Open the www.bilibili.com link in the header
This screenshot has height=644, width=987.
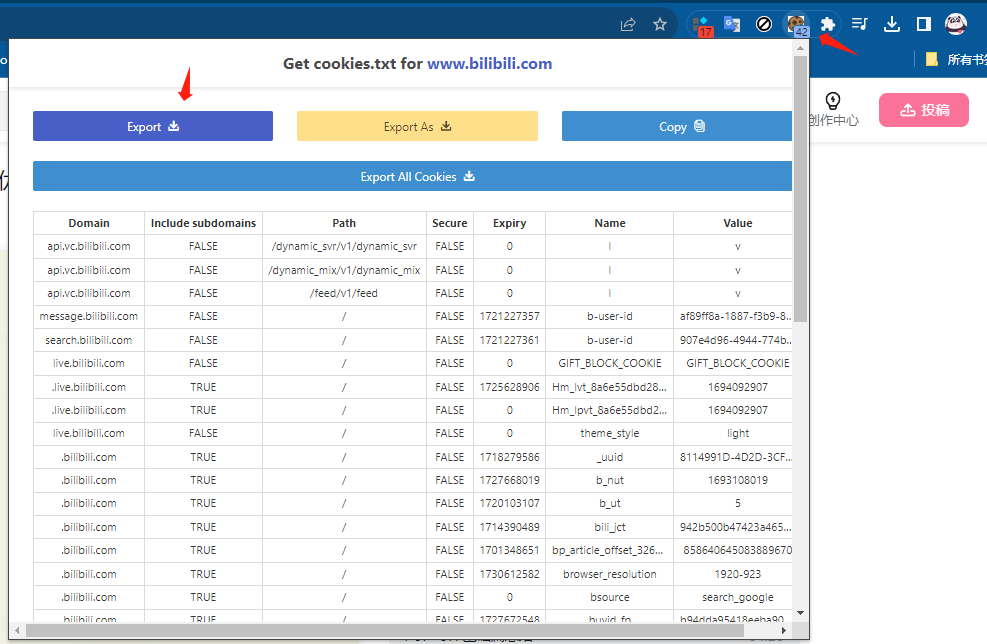pyautogui.click(x=489, y=63)
